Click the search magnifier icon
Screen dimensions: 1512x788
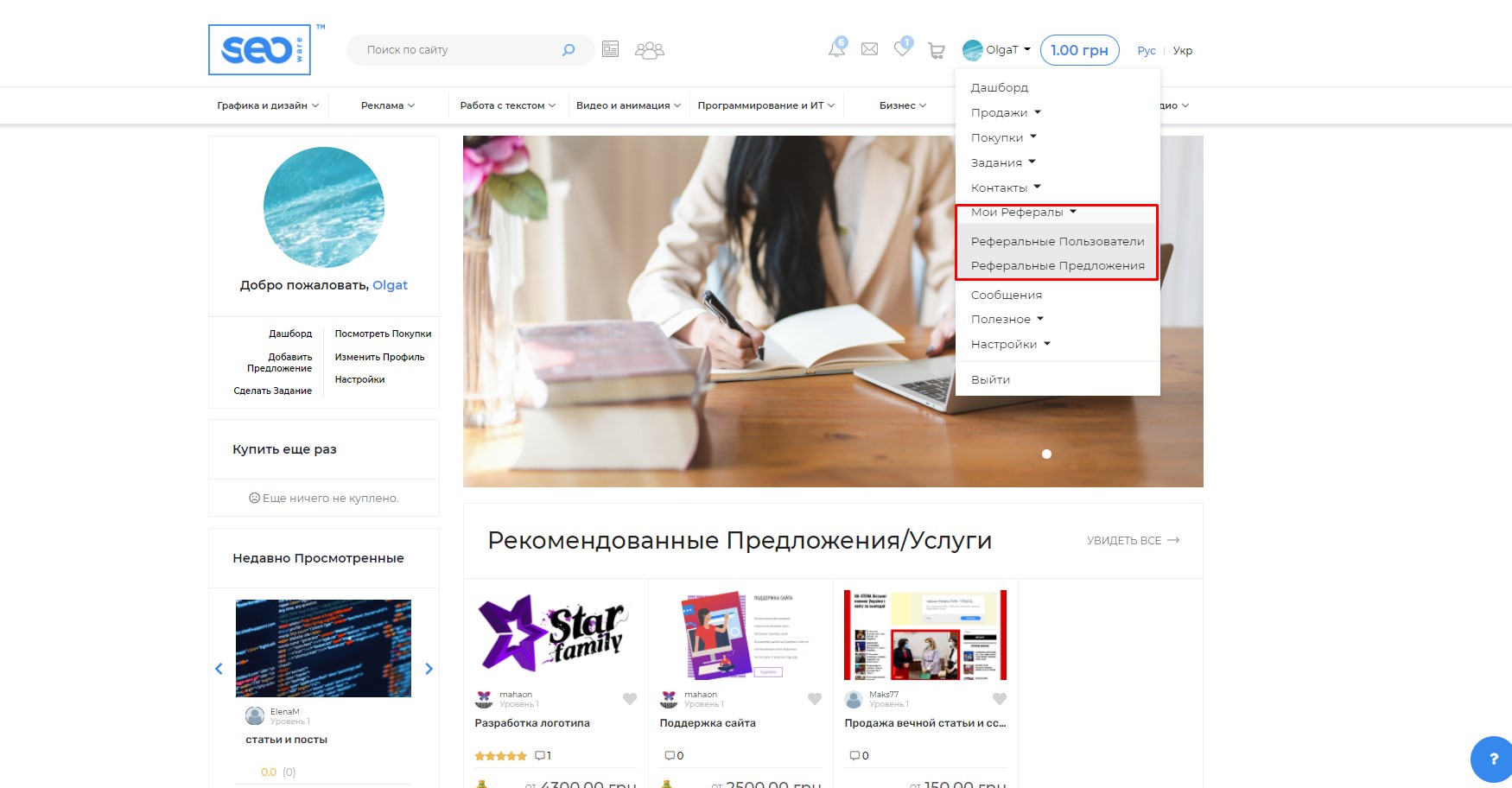[568, 50]
